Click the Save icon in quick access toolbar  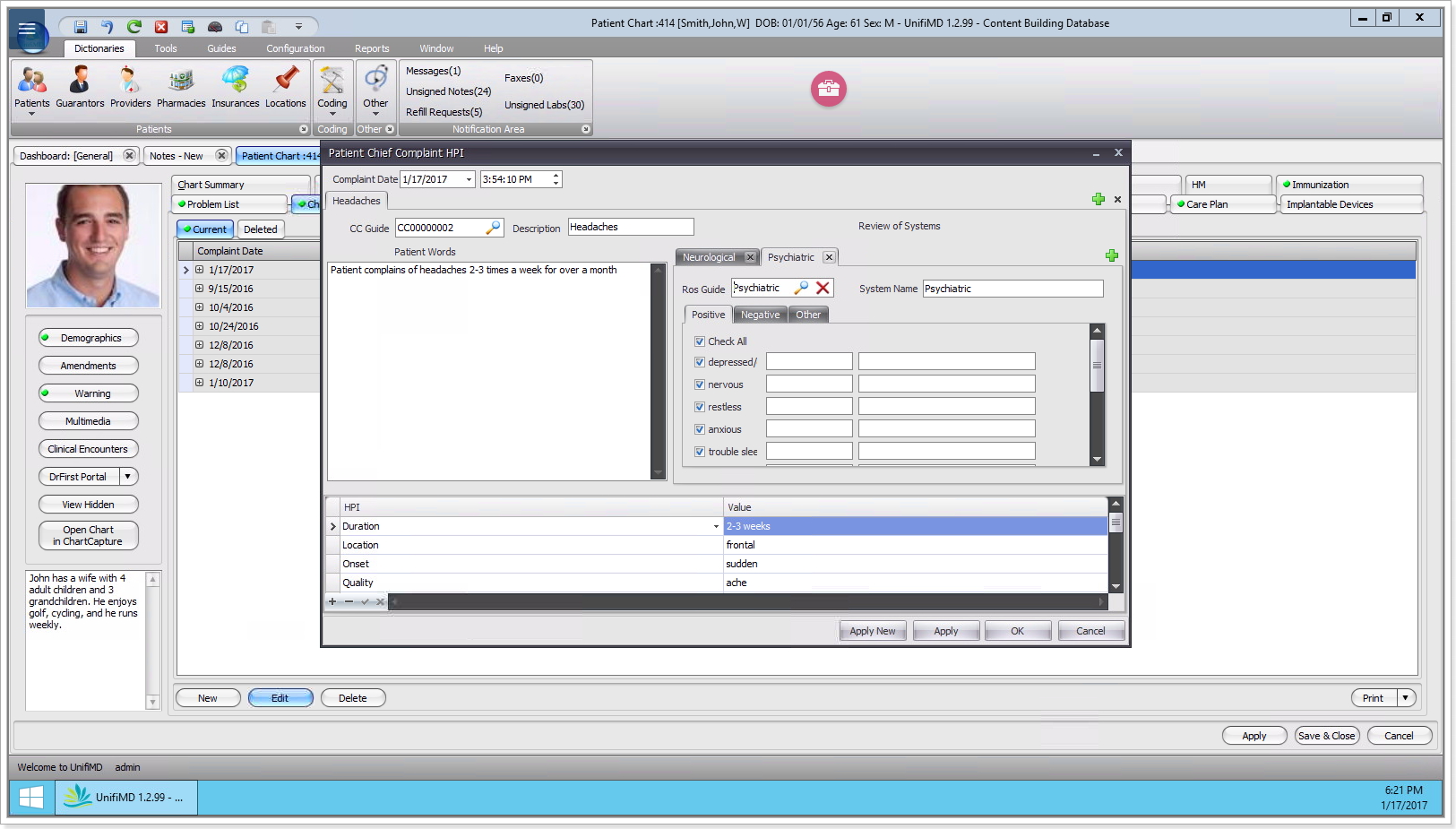coord(81,27)
